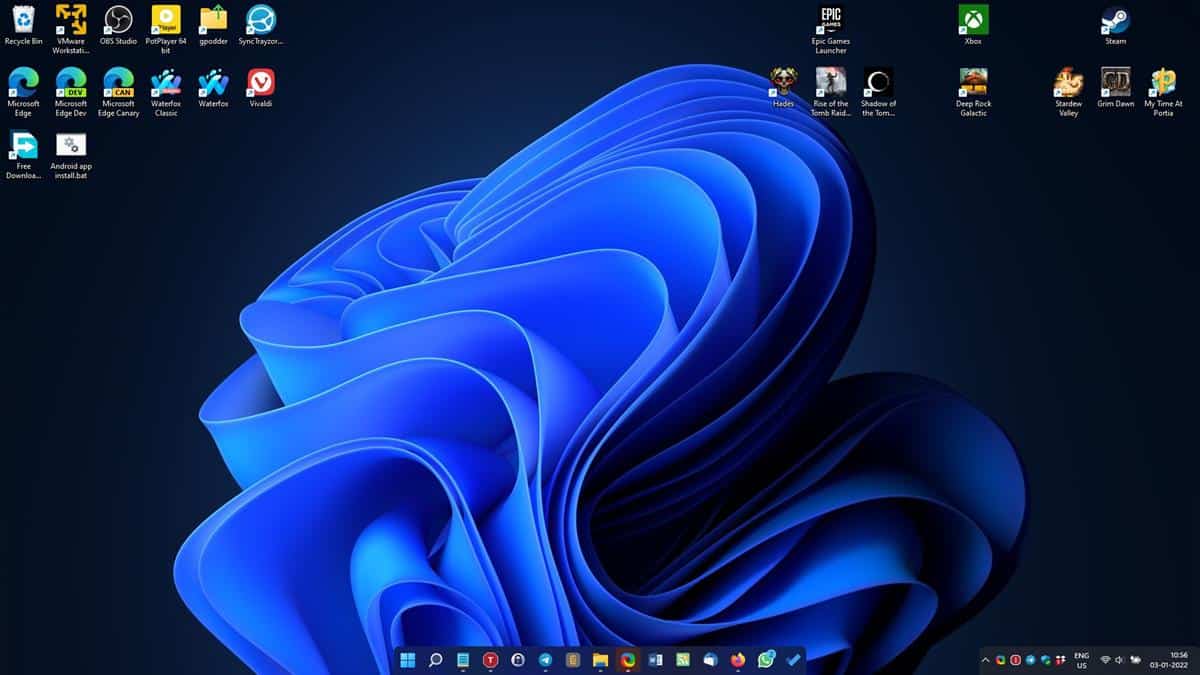The width and height of the screenshot is (1200, 675).
Task: Open the padlock app on taskbar
Action: coord(518,660)
